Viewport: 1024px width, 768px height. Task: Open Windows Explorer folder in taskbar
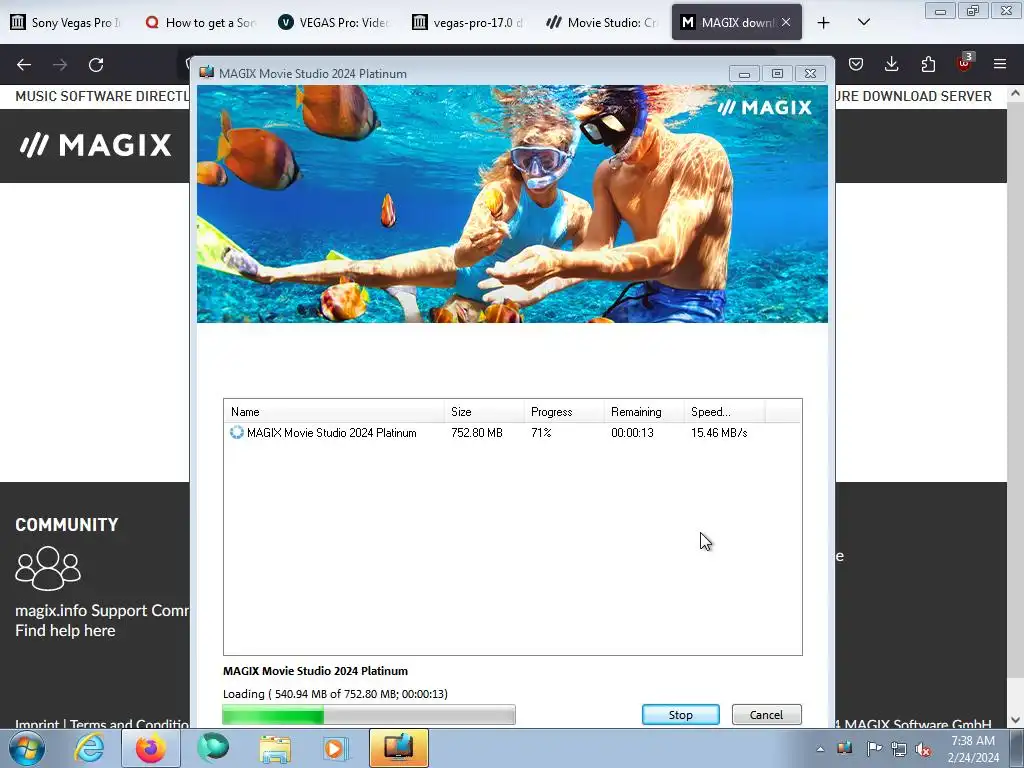275,748
